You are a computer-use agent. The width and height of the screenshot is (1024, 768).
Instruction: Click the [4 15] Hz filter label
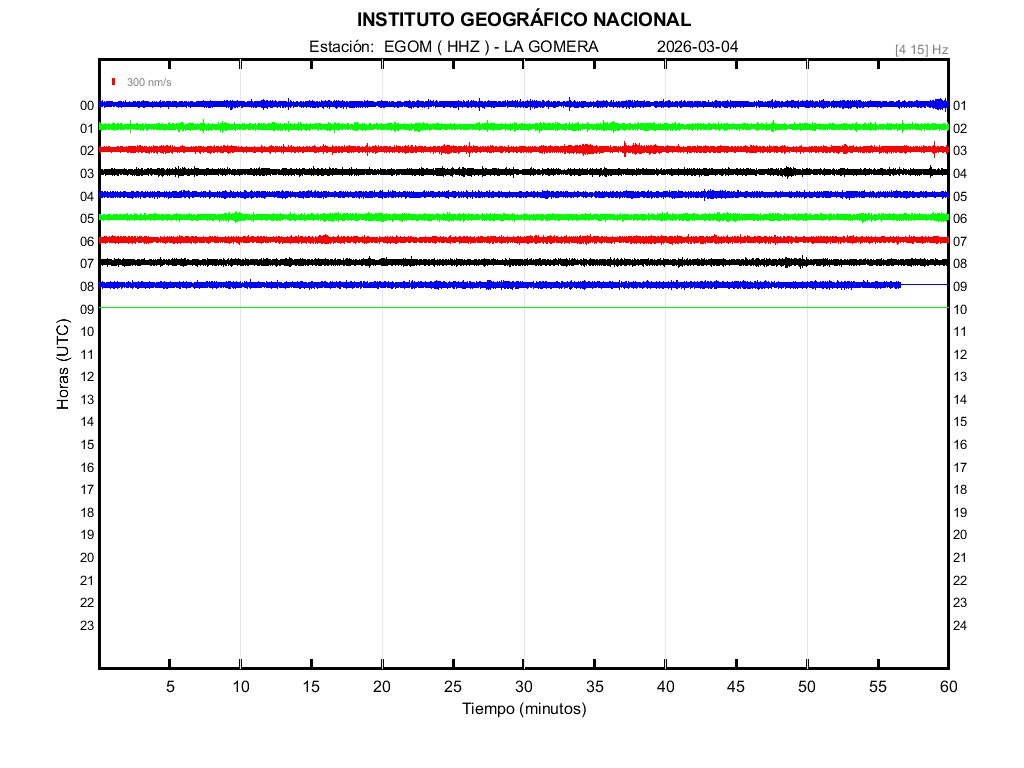(921, 49)
